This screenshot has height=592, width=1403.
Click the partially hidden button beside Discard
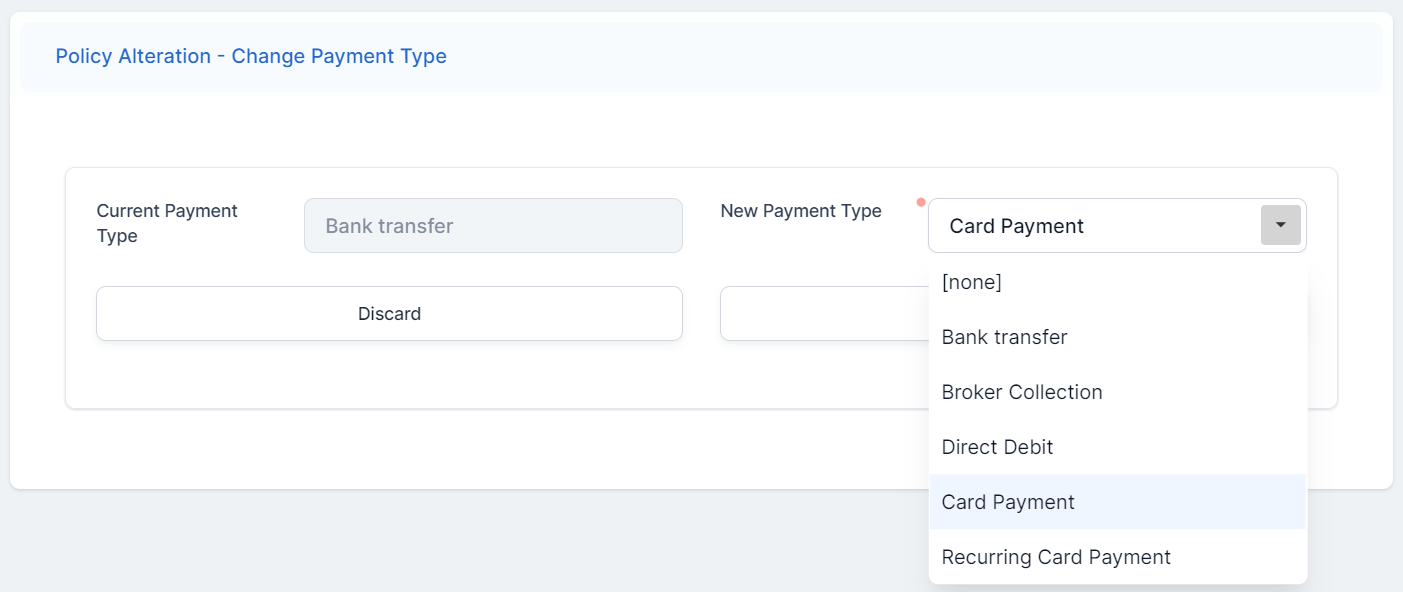point(822,314)
